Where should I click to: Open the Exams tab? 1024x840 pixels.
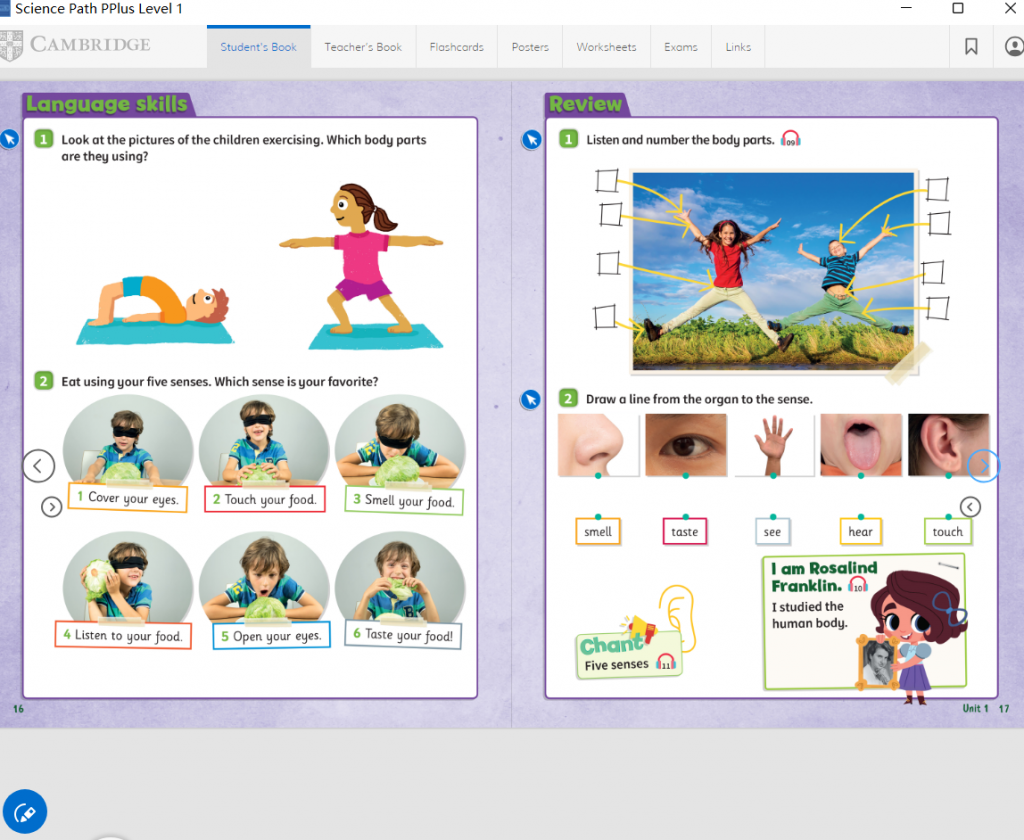point(681,47)
